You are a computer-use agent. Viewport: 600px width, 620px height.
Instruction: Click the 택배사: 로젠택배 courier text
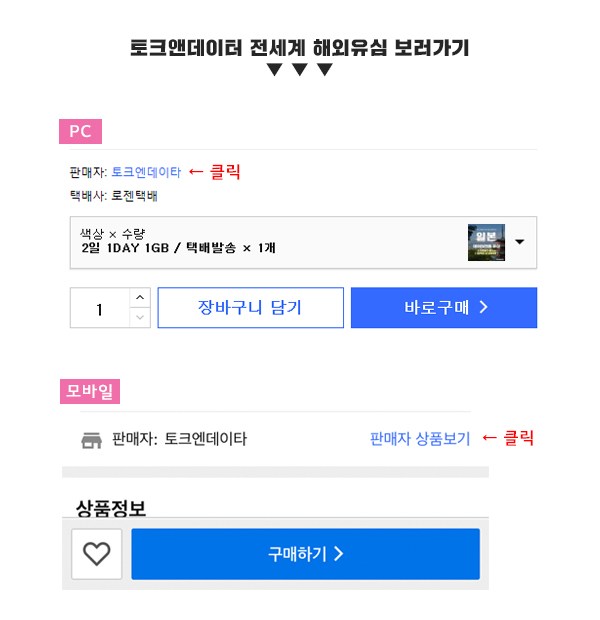tap(113, 196)
